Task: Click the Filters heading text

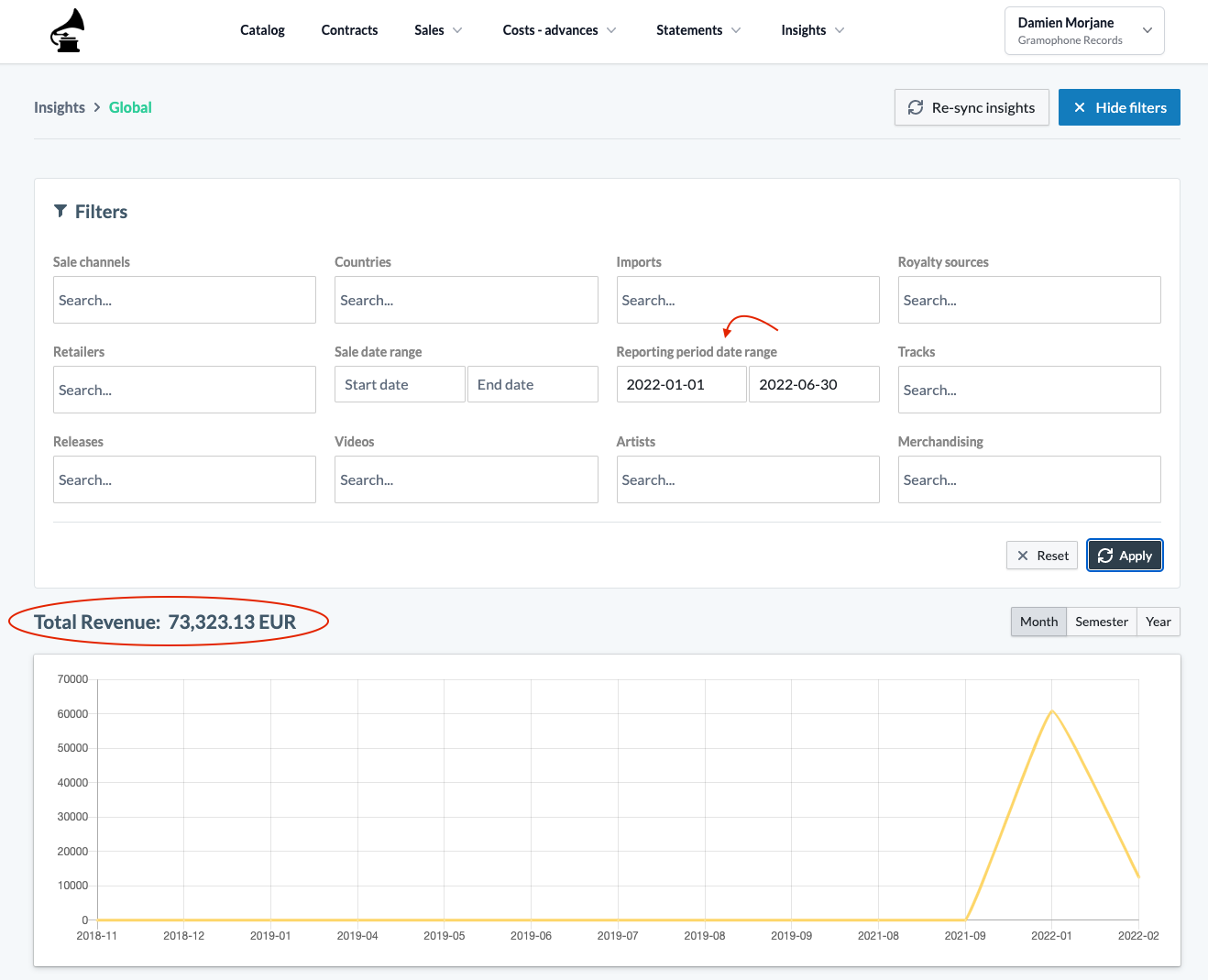Action: [101, 212]
